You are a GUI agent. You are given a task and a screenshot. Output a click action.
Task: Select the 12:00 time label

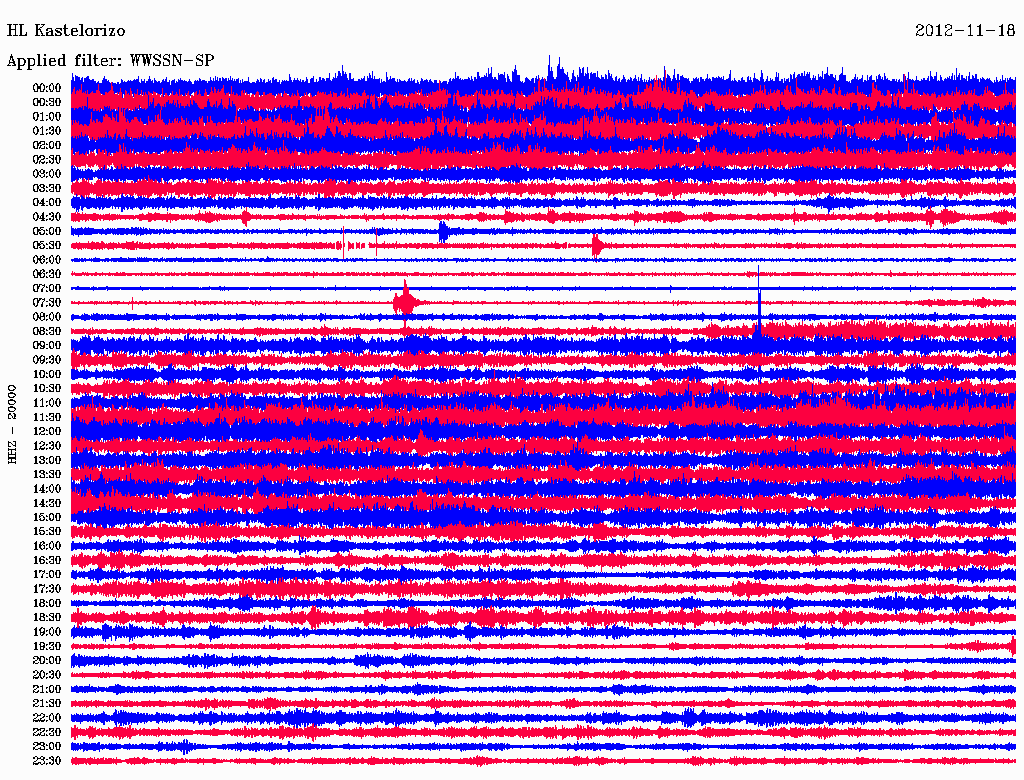(x=47, y=431)
